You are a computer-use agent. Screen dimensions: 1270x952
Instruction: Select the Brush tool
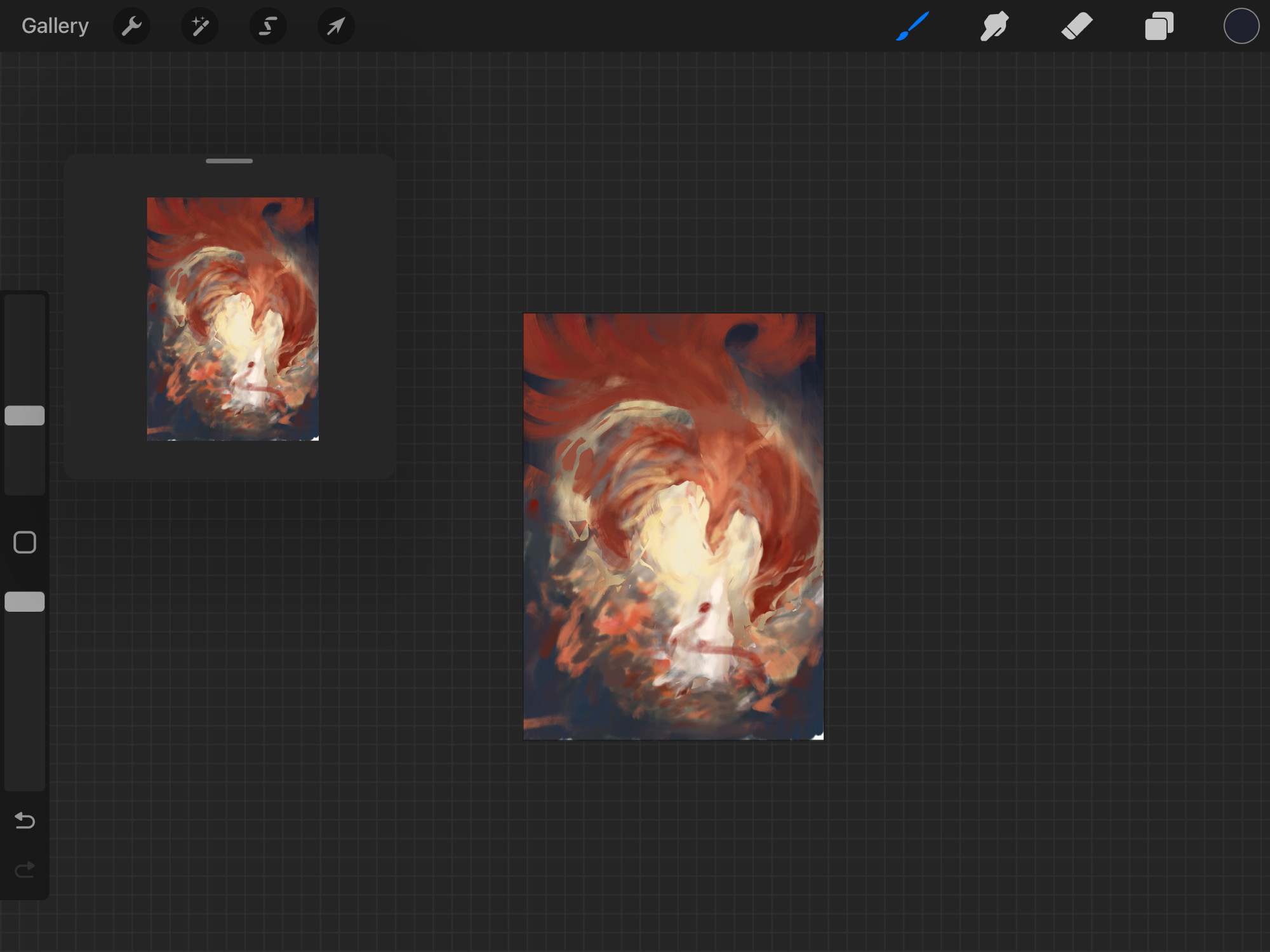(x=912, y=26)
